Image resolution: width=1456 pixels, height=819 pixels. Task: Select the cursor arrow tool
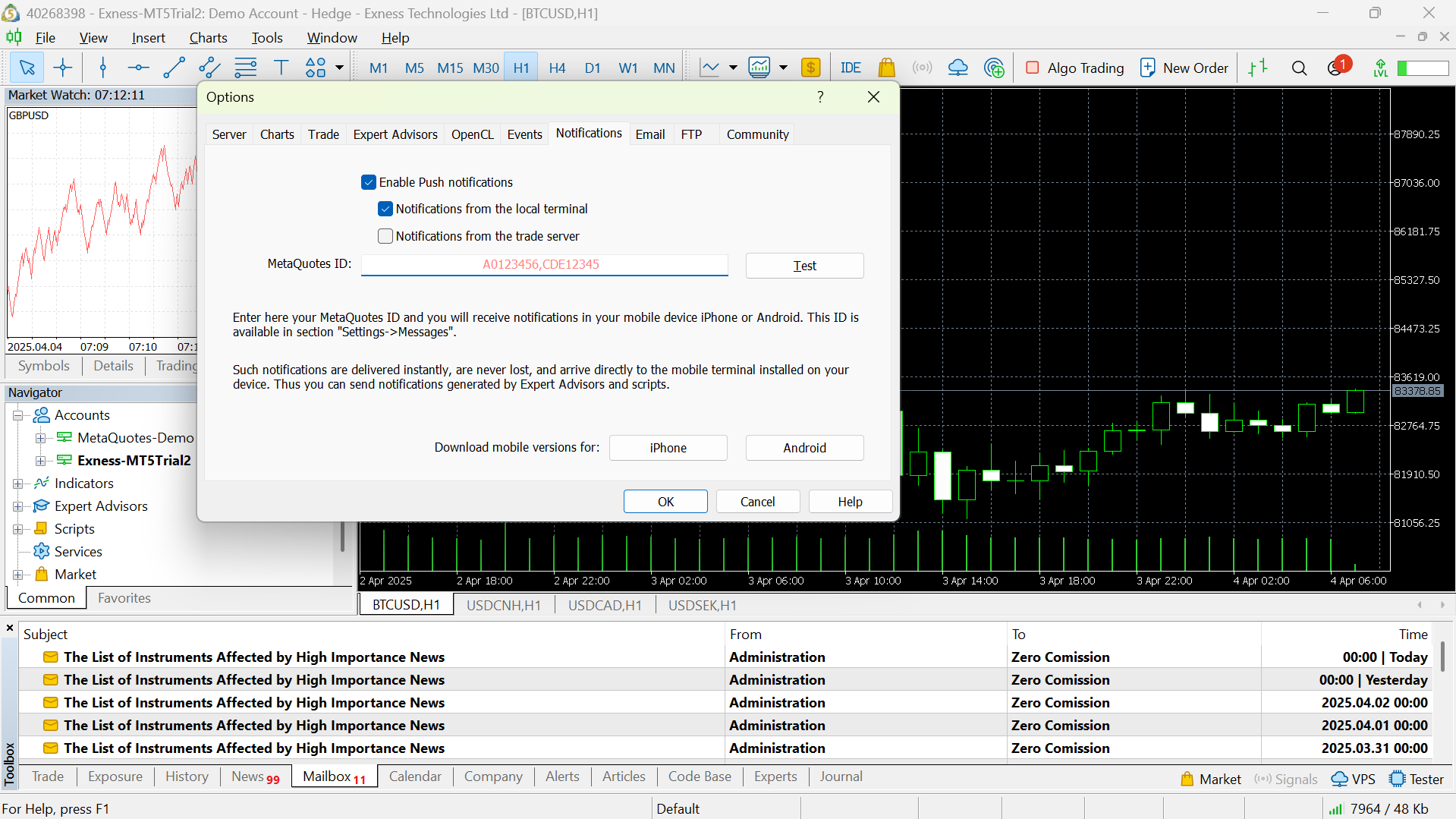click(x=27, y=68)
